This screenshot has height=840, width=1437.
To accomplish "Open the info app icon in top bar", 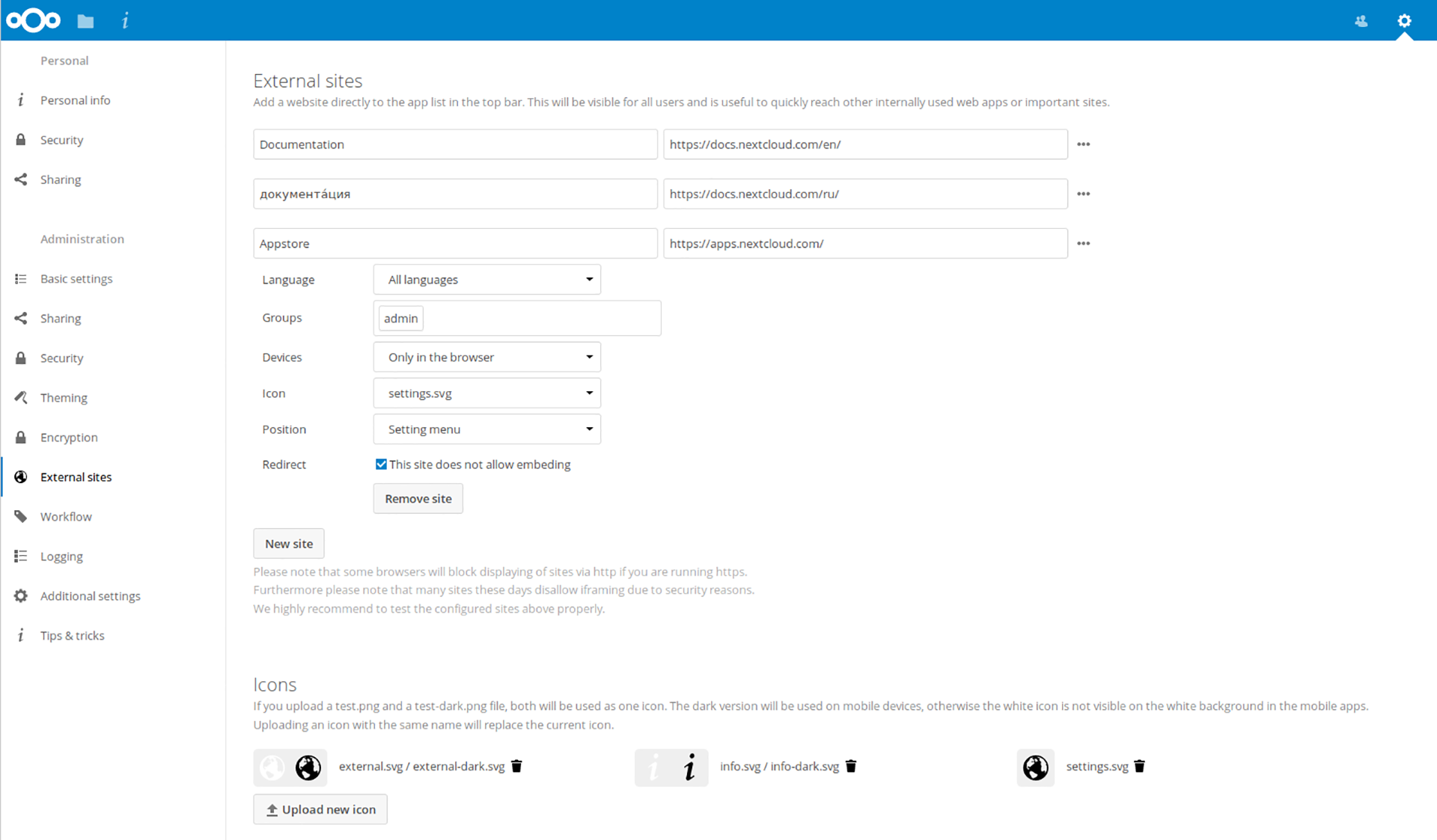I will [x=125, y=21].
